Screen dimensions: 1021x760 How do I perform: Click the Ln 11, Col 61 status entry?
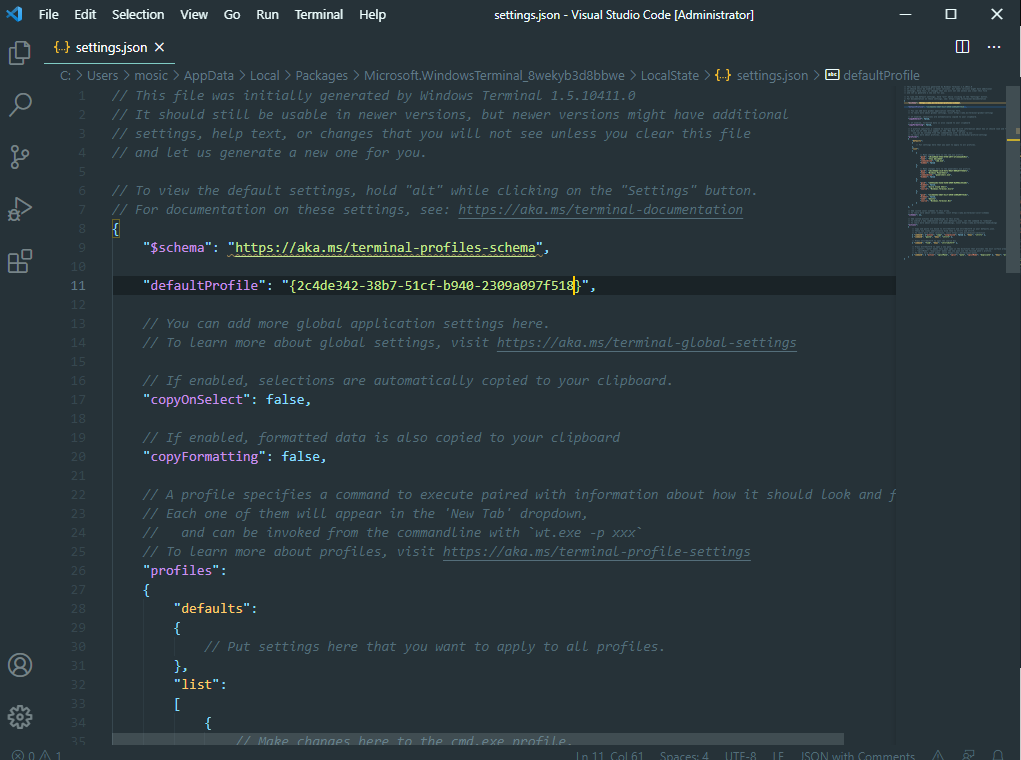coord(609,755)
